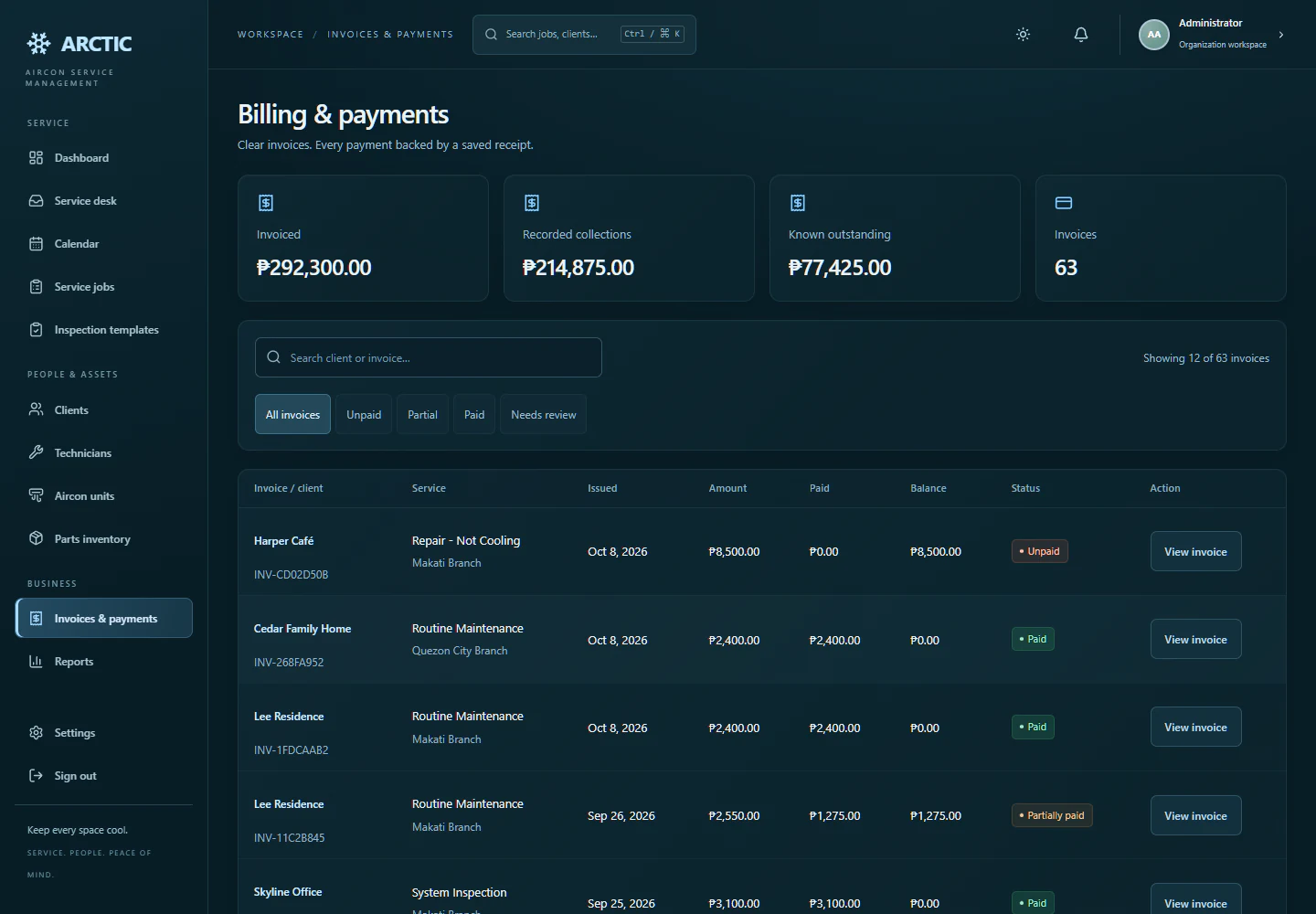This screenshot has height=914, width=1316.
Task: Click invoice number INV-268FA952
Action: 289,663
